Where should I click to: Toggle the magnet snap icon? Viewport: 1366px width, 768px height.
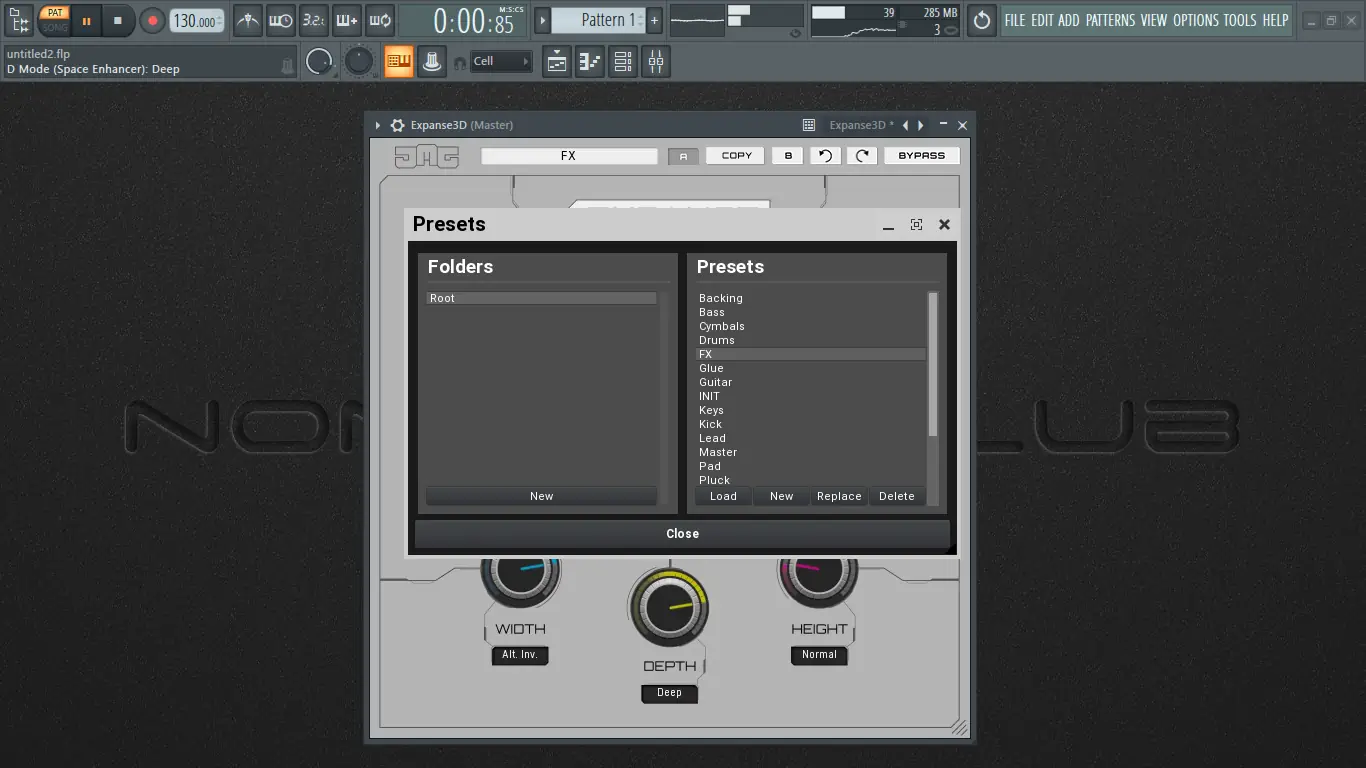pyautogui.click(x=460, y=63)
